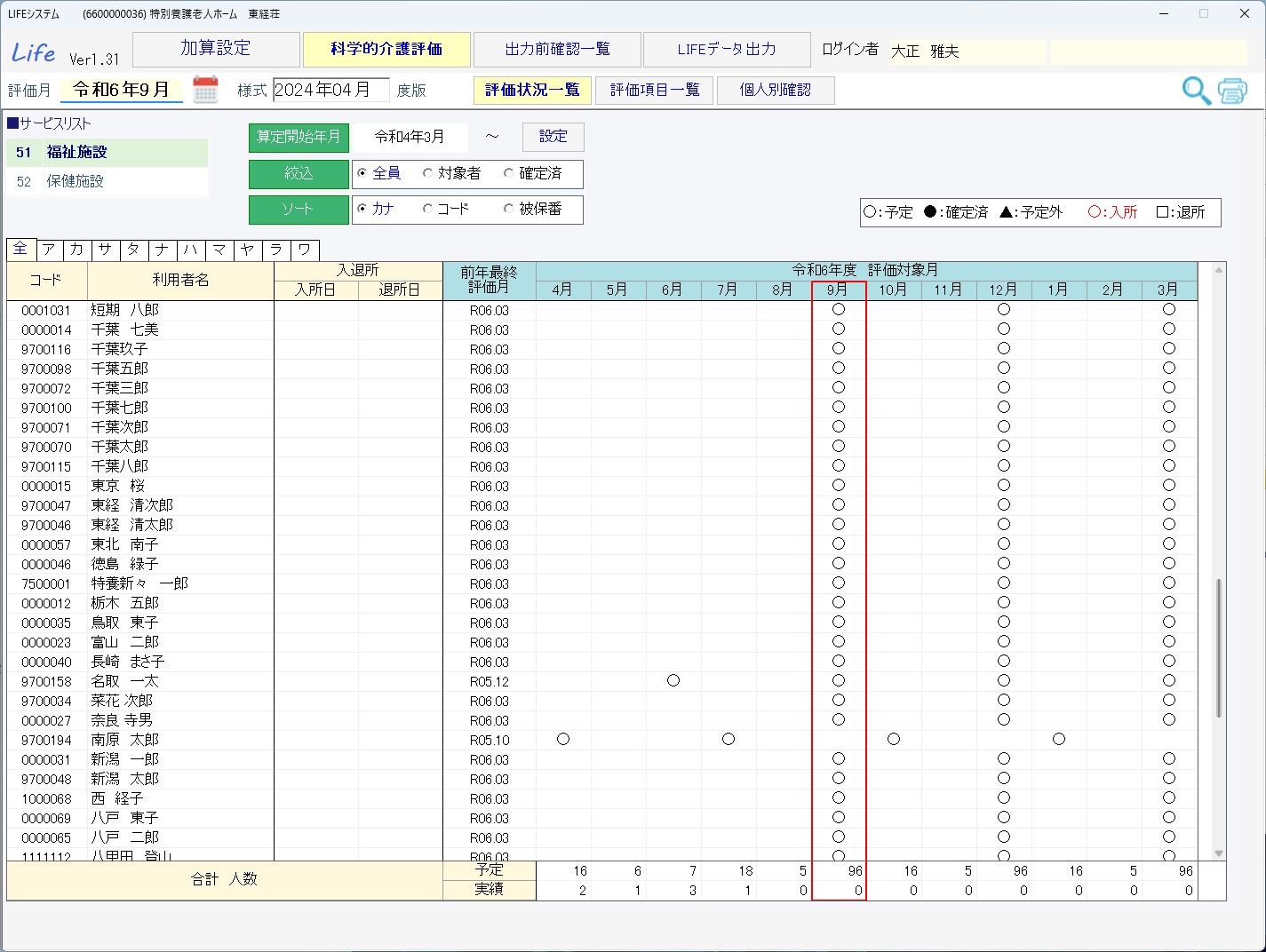Click the green 絞込 button

[299, 174]
